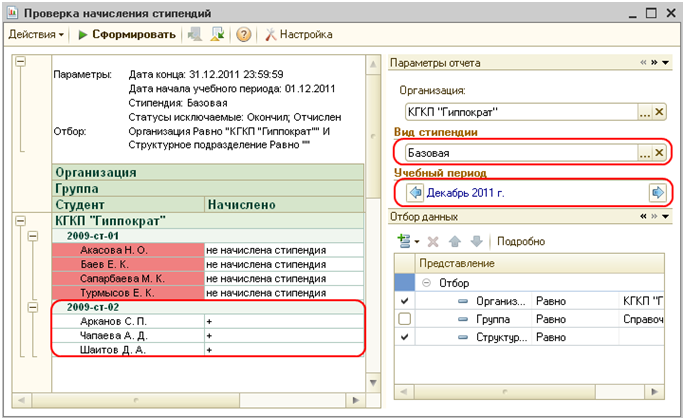Screen dimensions: 685x420
Task: Click the Декабрь 2011 г. period link
Action: pyautogui.click(x=467, y=192)
